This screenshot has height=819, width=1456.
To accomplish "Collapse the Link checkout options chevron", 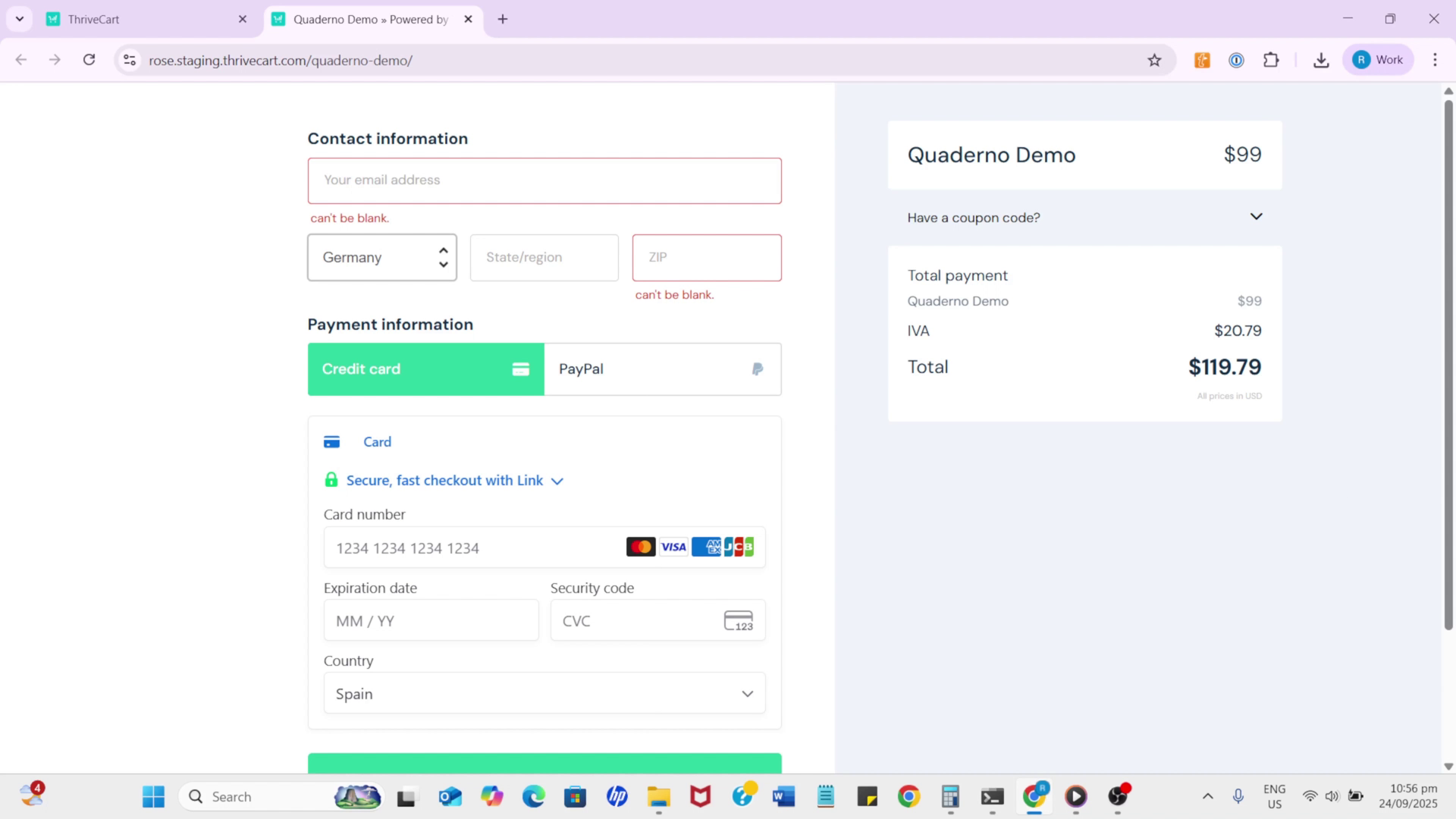I will click(557, 481).
